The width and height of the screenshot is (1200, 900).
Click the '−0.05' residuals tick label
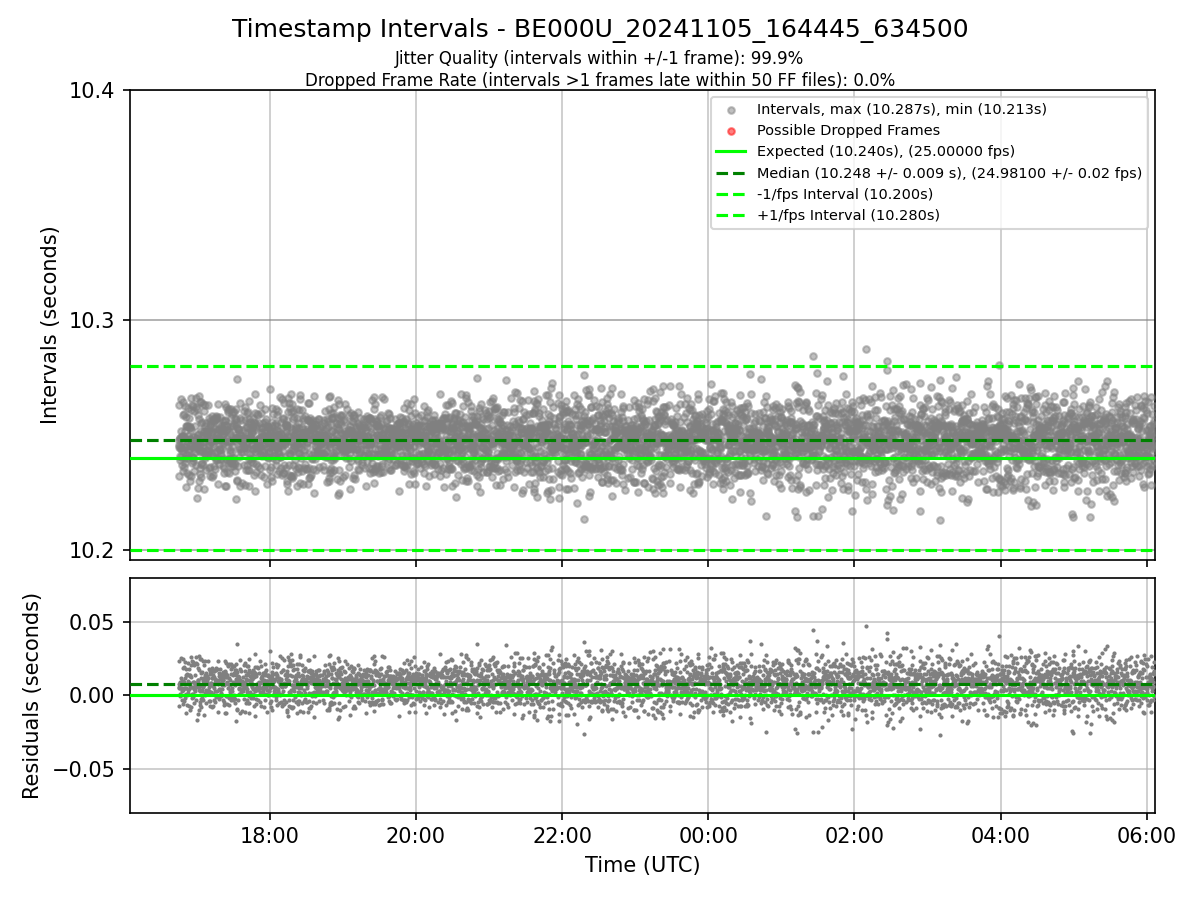coord(86,770)
